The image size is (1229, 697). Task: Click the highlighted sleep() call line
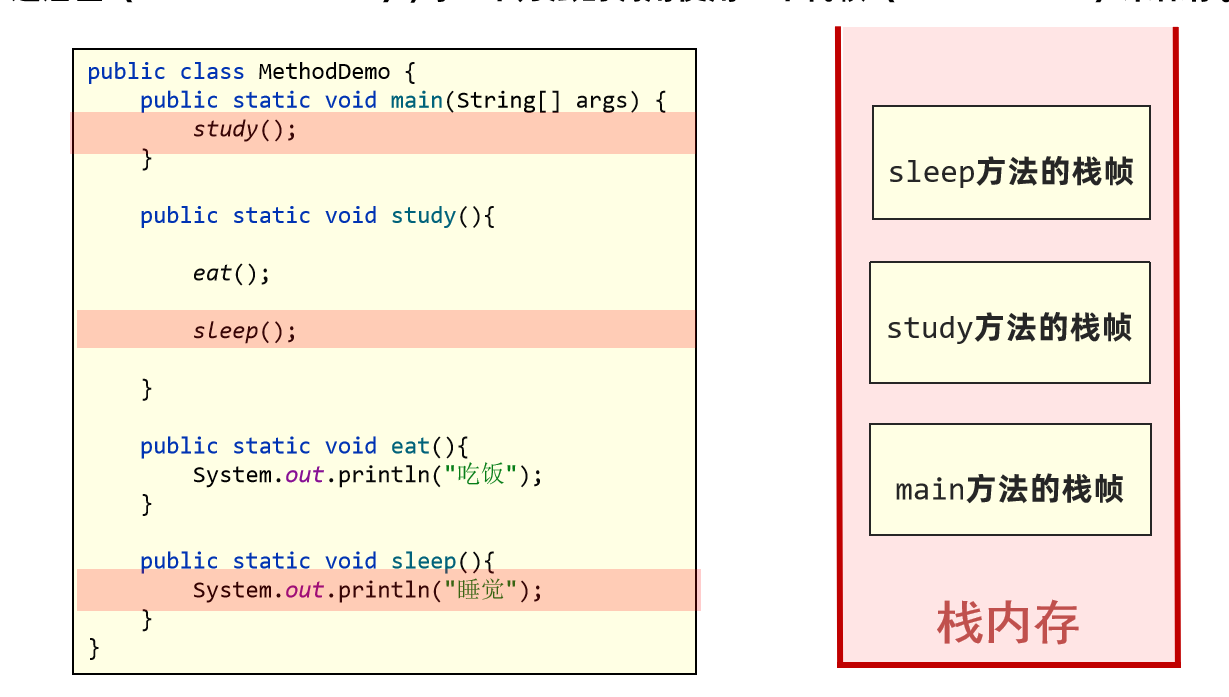[x=244, y=330]
